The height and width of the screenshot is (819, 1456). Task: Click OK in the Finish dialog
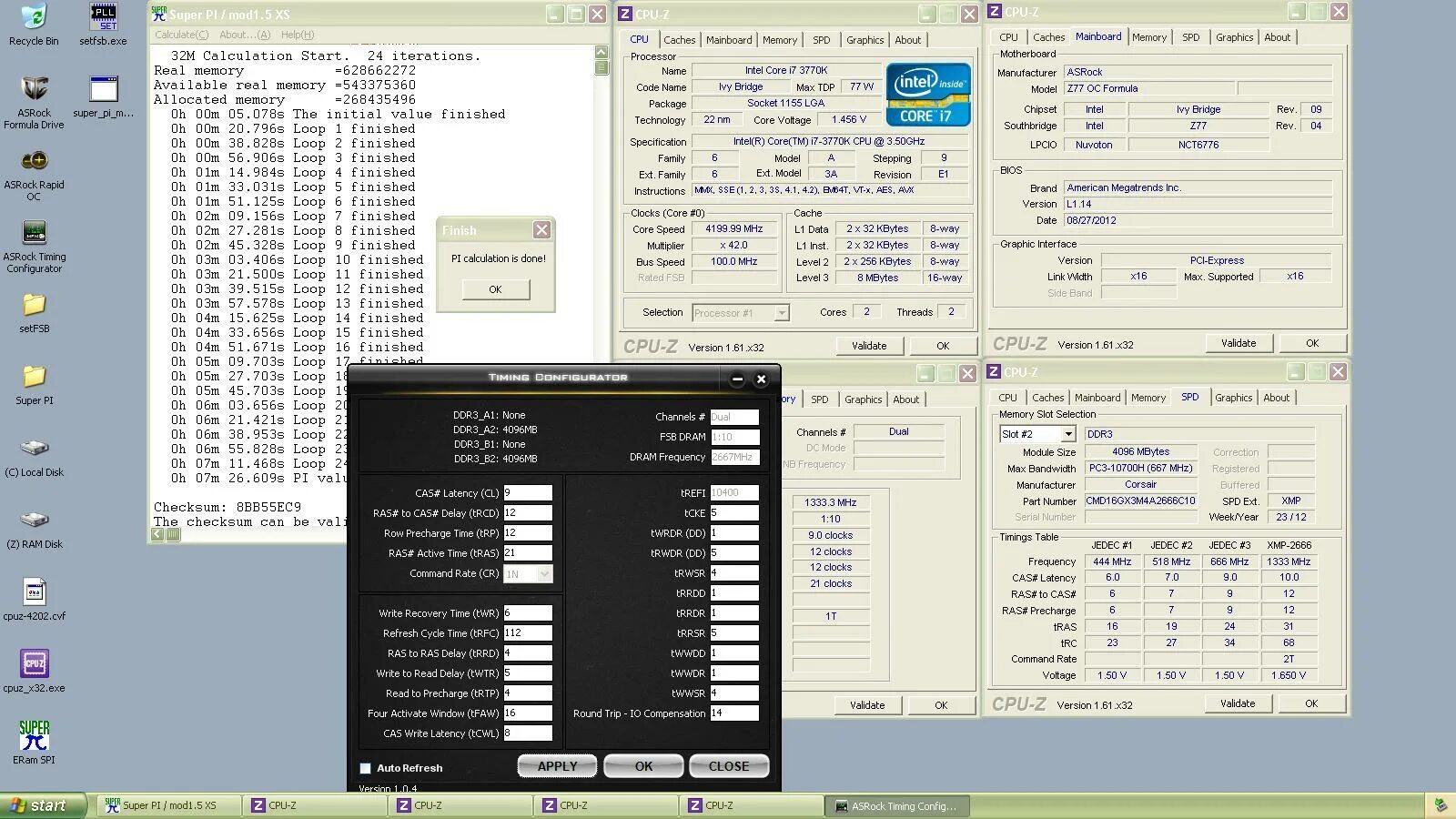pos(495,289)
